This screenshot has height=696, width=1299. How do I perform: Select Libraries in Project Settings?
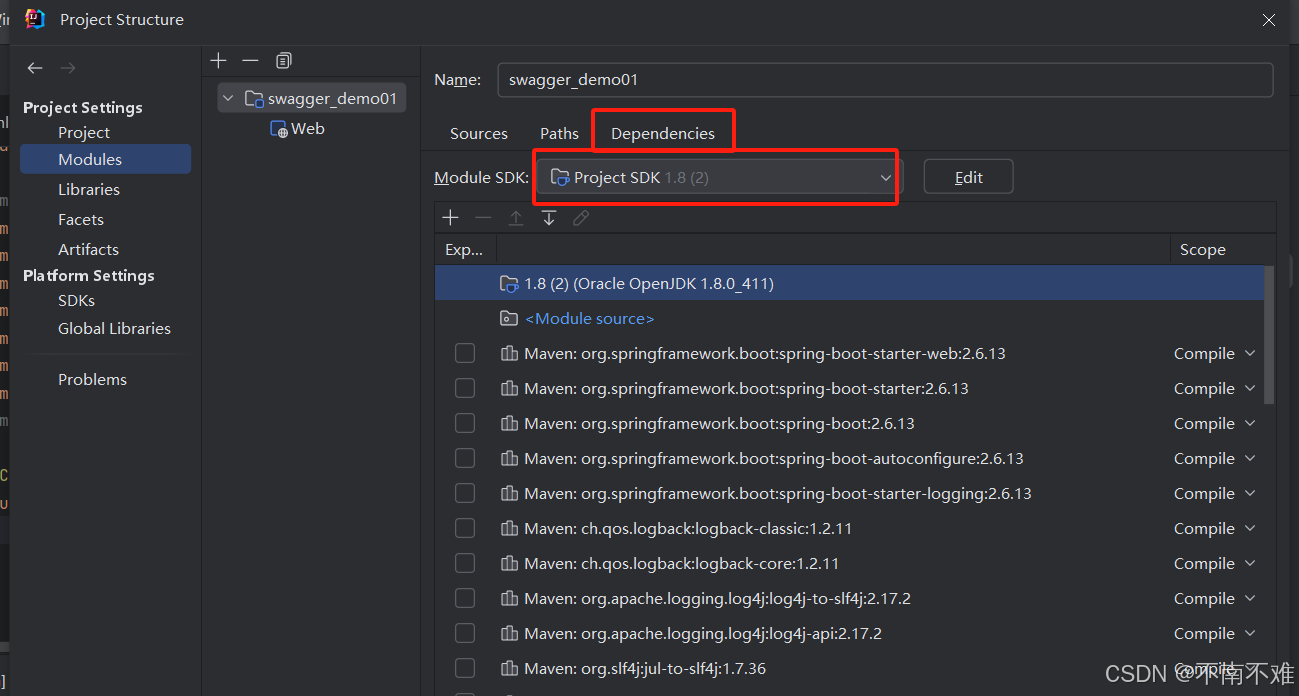click(89, 189)
